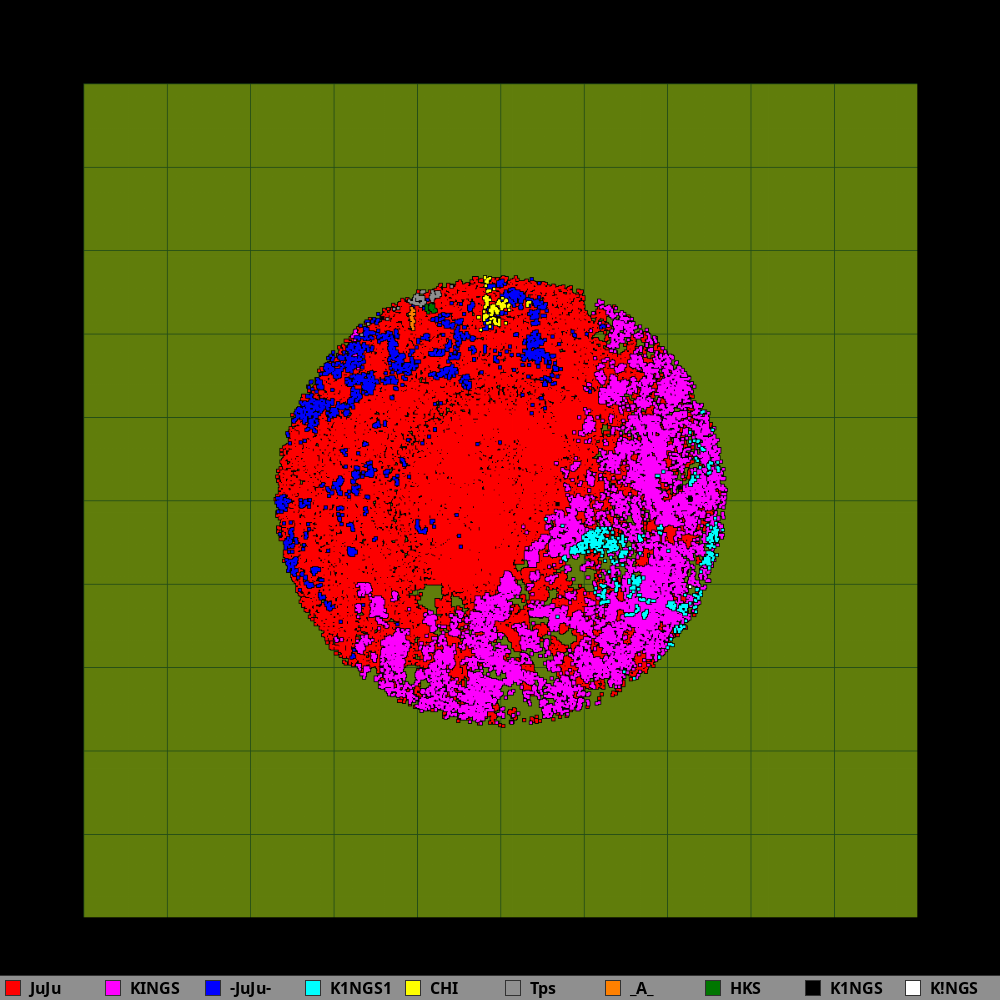Select the 'K!NGS' label beside white swatch
This screenshot has width=1000, height=1000.
coord(953,989)
